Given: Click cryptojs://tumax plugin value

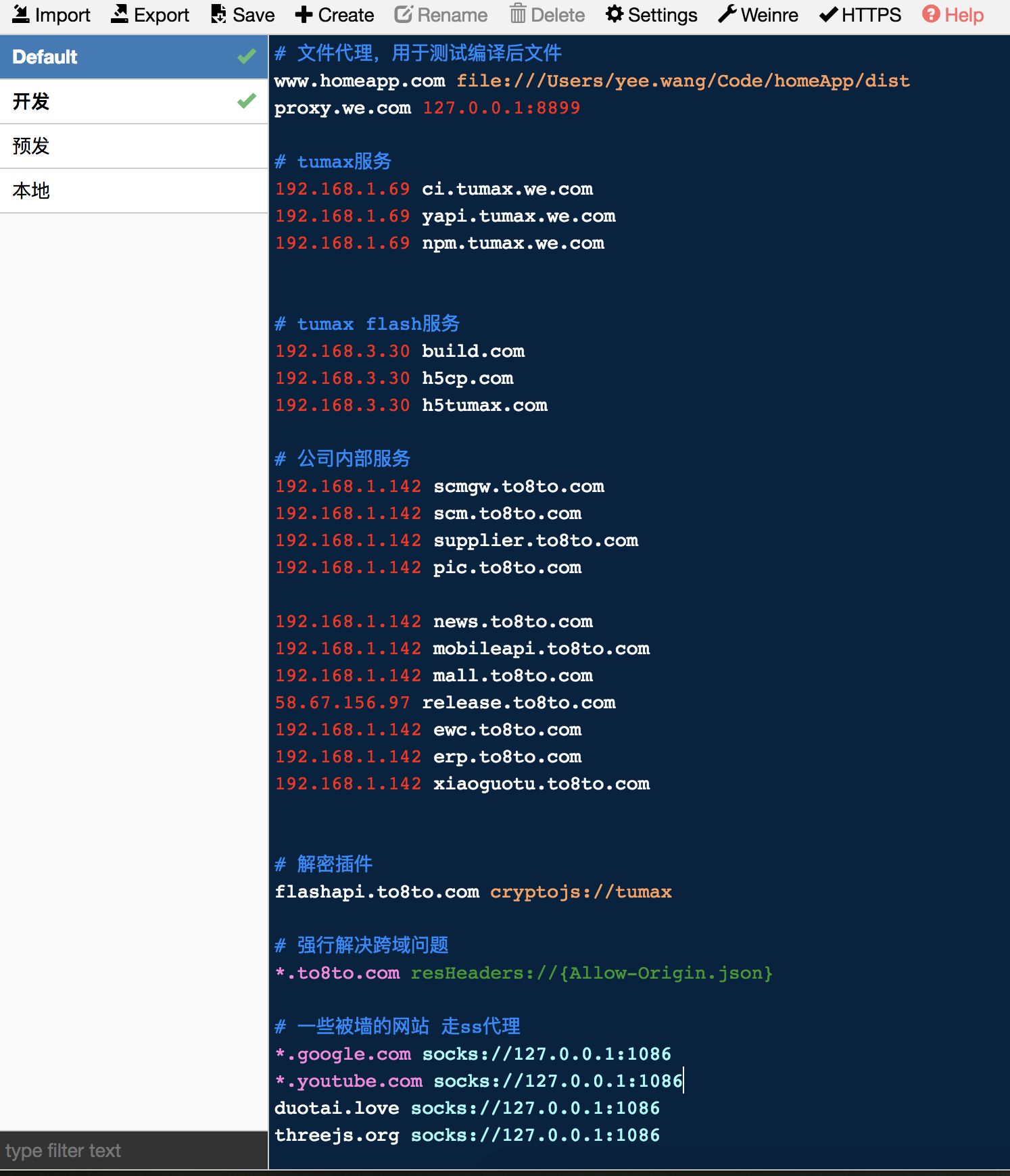Looking at the screenshot, I should click(x=581, y=891).
